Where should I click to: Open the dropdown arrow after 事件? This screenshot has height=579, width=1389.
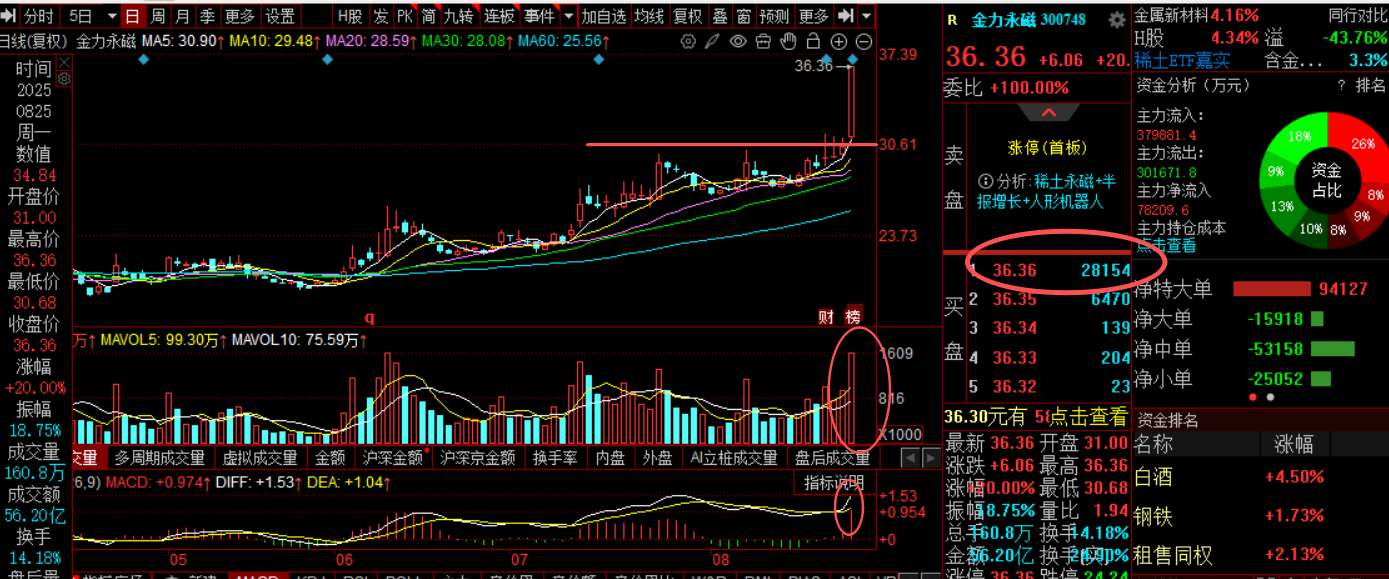(568, 16)
